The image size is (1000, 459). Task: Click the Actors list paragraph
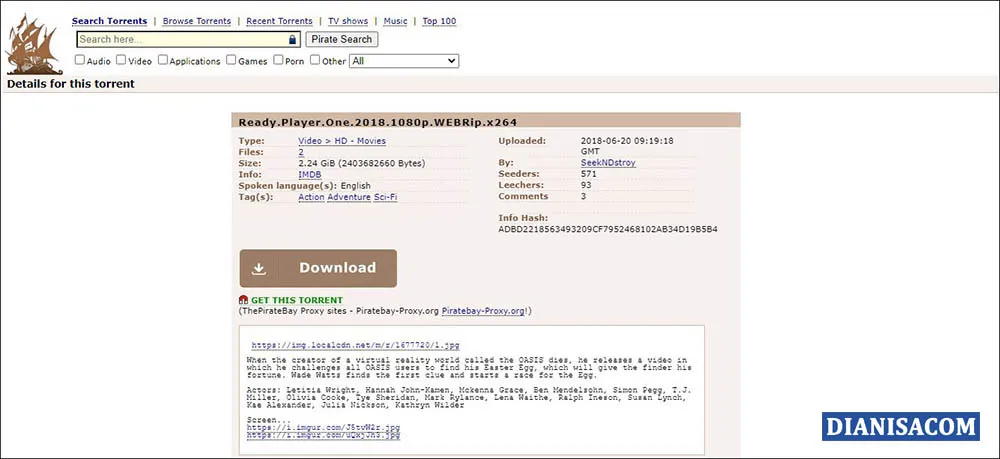coord(469,397)
